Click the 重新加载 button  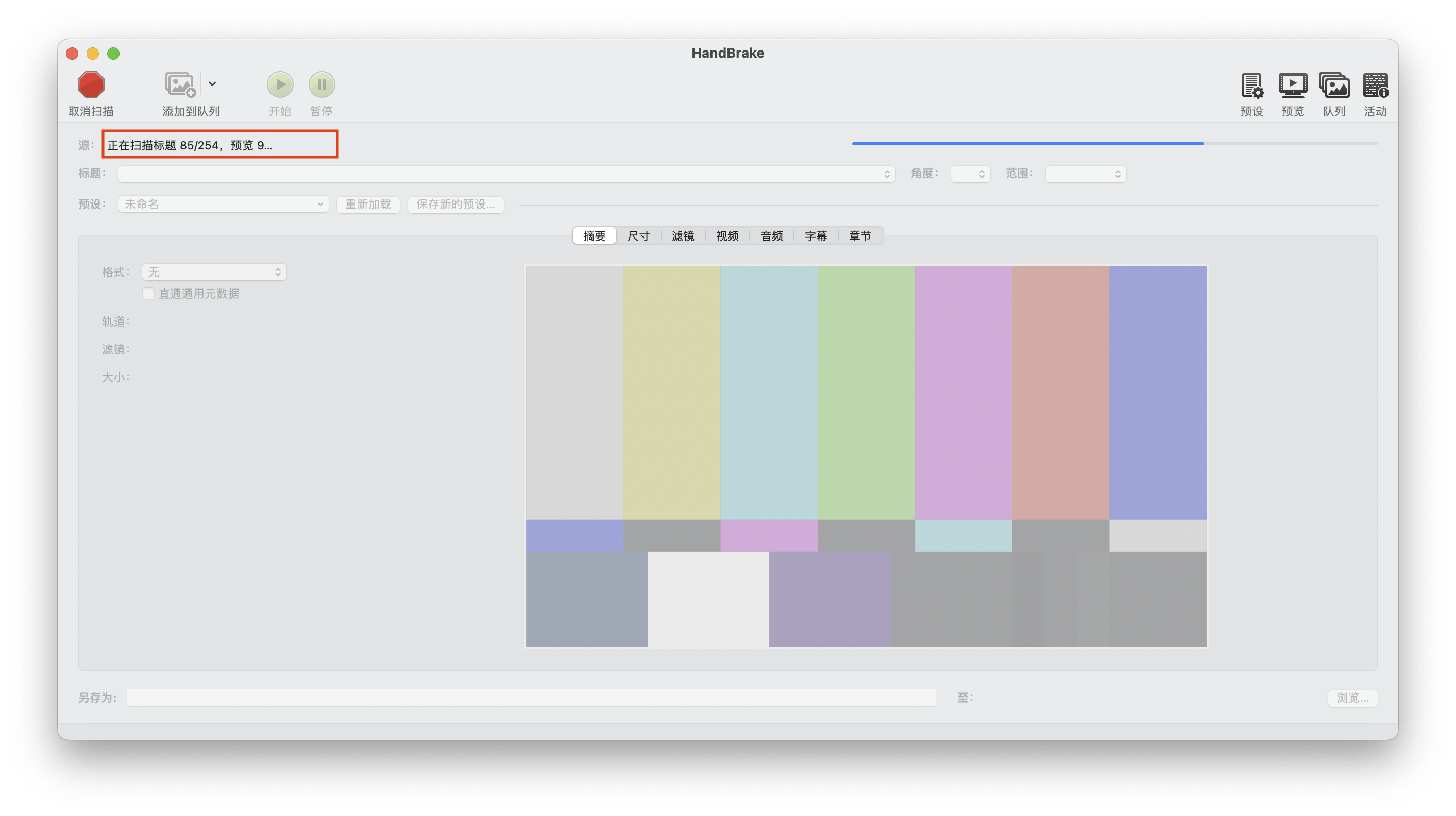367,205
